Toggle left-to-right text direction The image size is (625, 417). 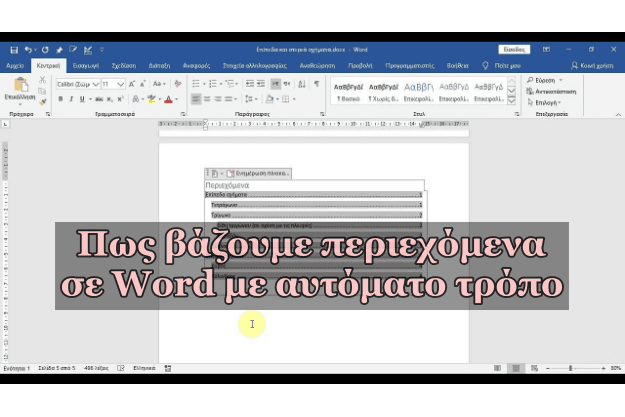click(x=275, y=84)
